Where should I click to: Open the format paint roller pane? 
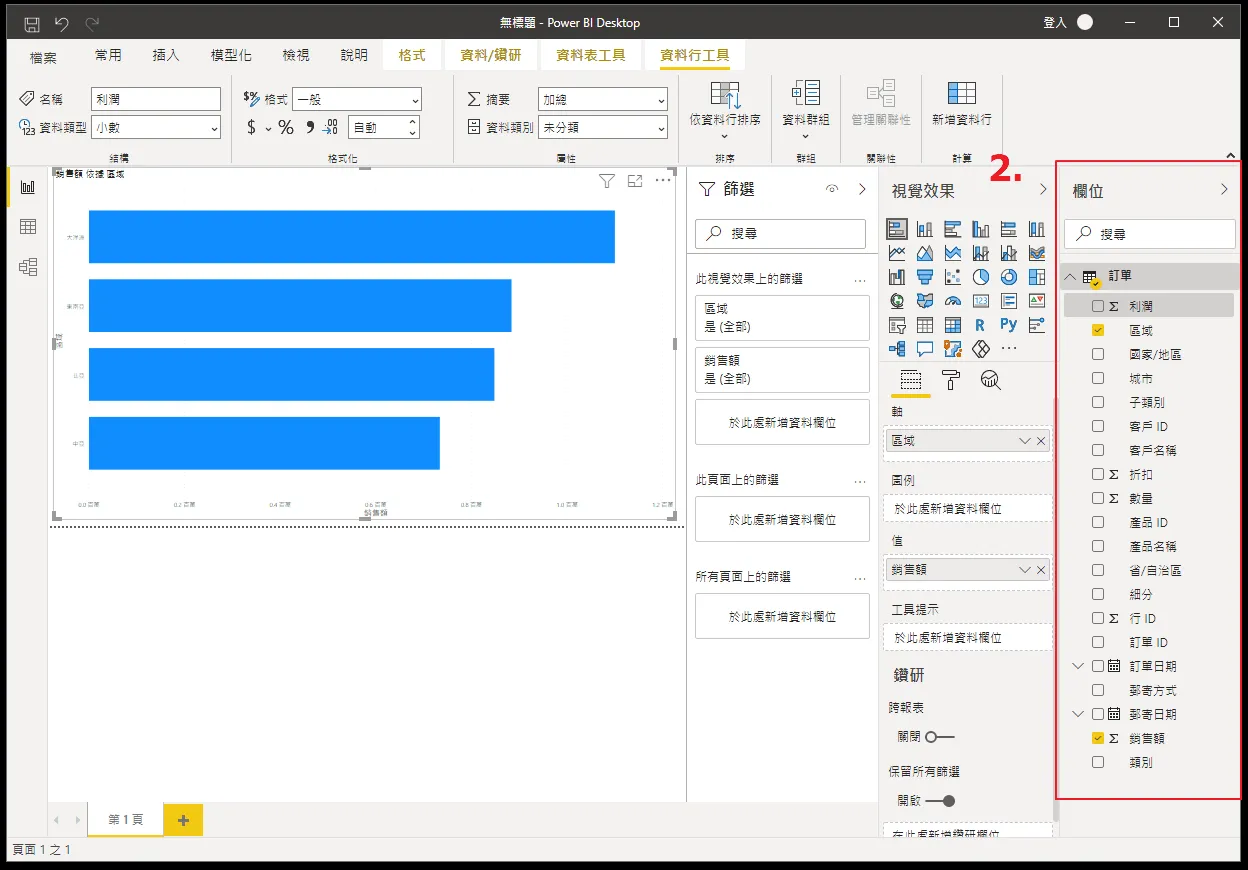point(951,380)
